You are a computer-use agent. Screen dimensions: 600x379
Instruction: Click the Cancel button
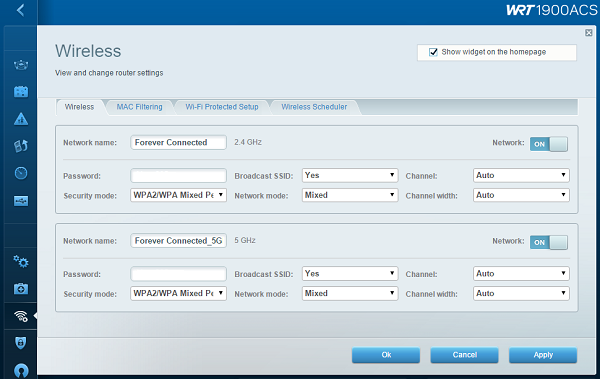464,355
